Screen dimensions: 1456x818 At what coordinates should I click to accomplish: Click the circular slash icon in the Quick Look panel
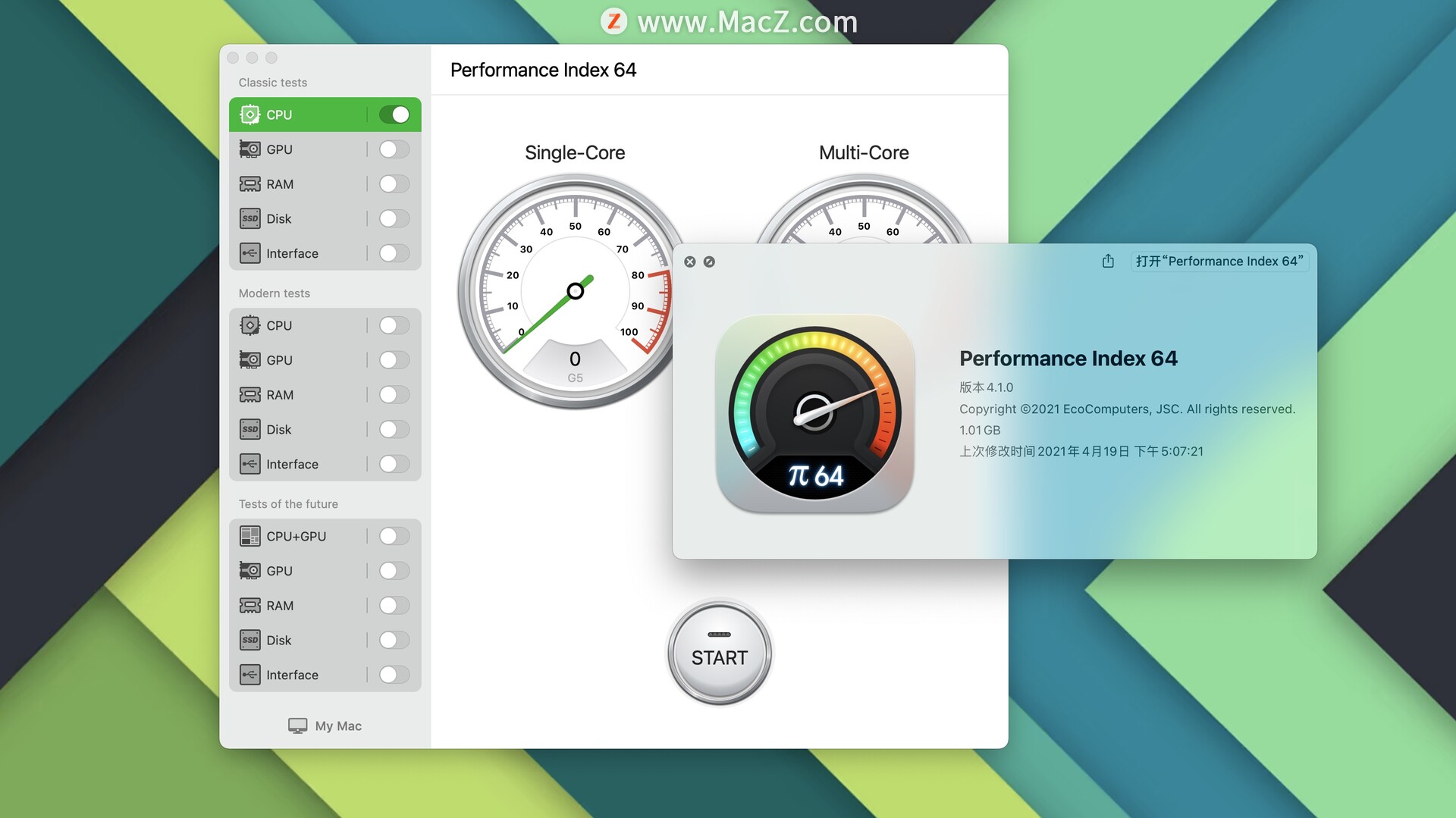[x=709, y=262]
